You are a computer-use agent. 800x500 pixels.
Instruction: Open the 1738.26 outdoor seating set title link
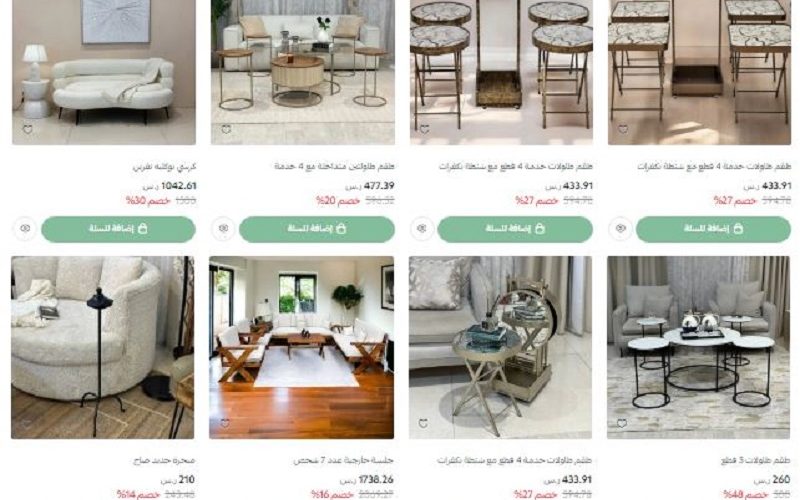tap(343, 461)
